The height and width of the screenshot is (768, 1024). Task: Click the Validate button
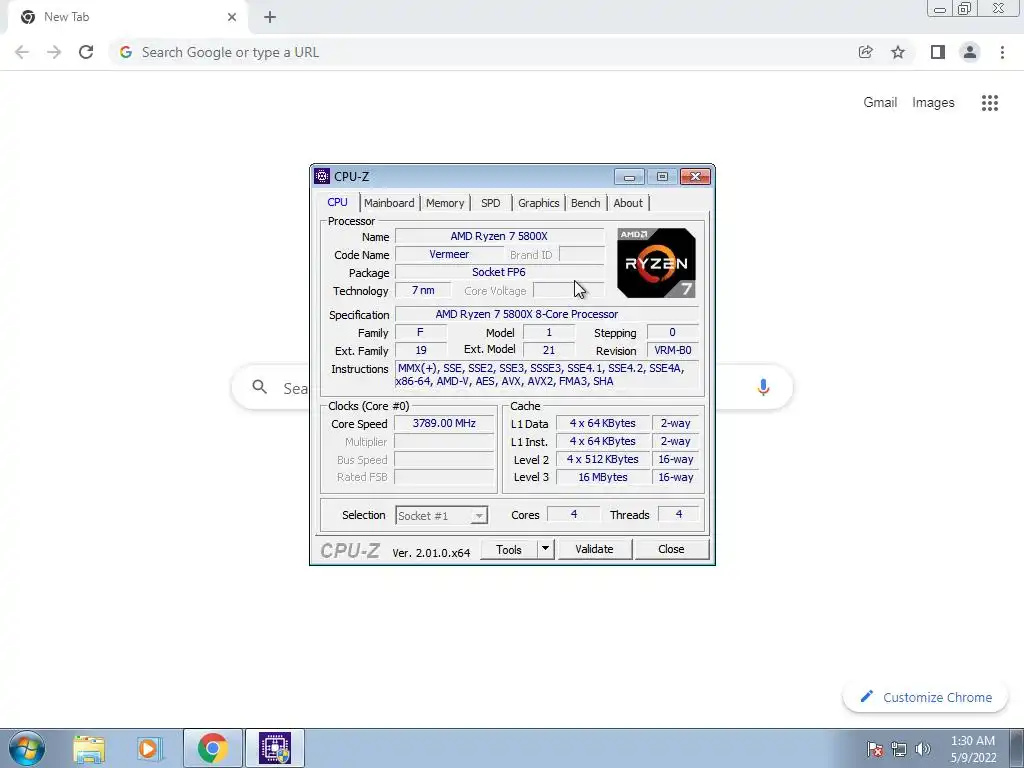pos(594,549)
